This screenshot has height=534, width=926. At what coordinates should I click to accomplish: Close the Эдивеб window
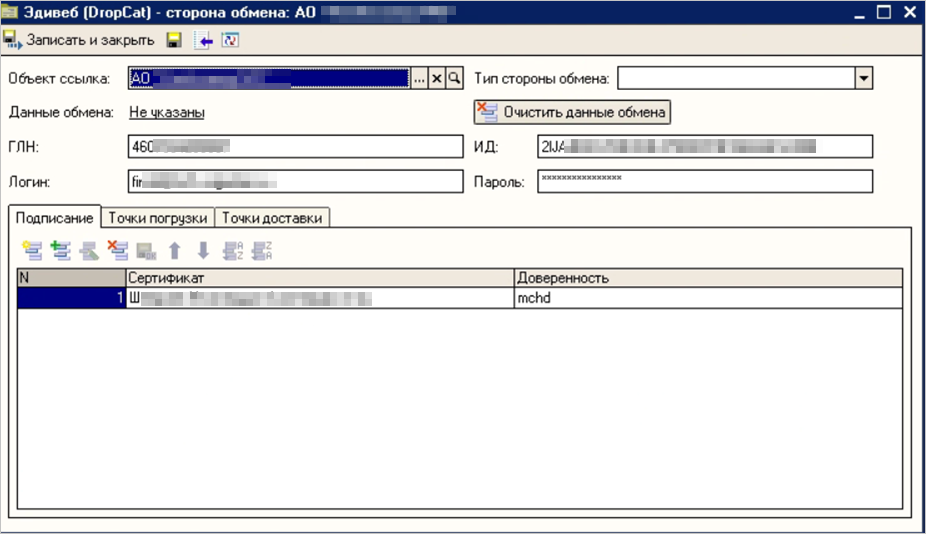point(910,12)
